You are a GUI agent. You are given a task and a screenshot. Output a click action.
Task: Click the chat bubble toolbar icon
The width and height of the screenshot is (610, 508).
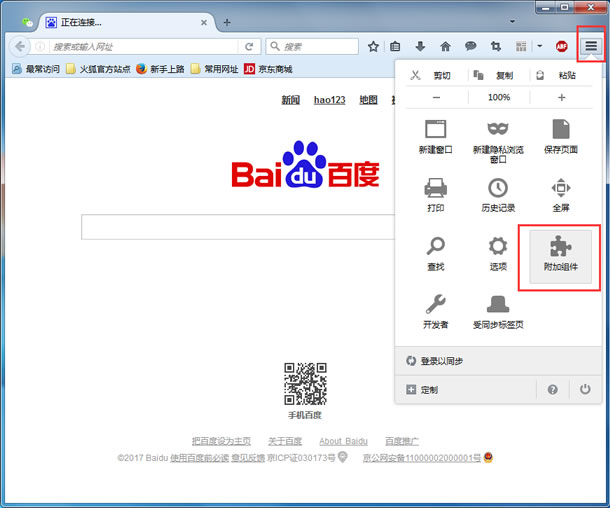pos(470,46)
